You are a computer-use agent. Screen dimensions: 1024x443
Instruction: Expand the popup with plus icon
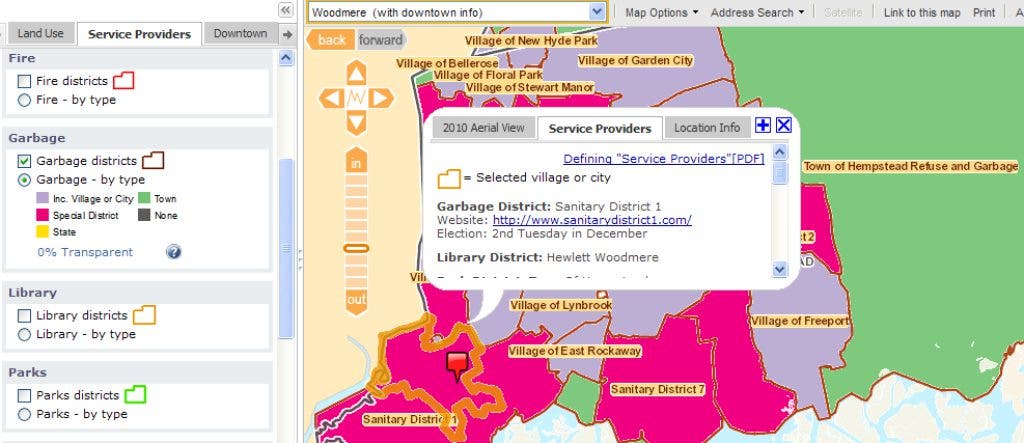(763, 125)
